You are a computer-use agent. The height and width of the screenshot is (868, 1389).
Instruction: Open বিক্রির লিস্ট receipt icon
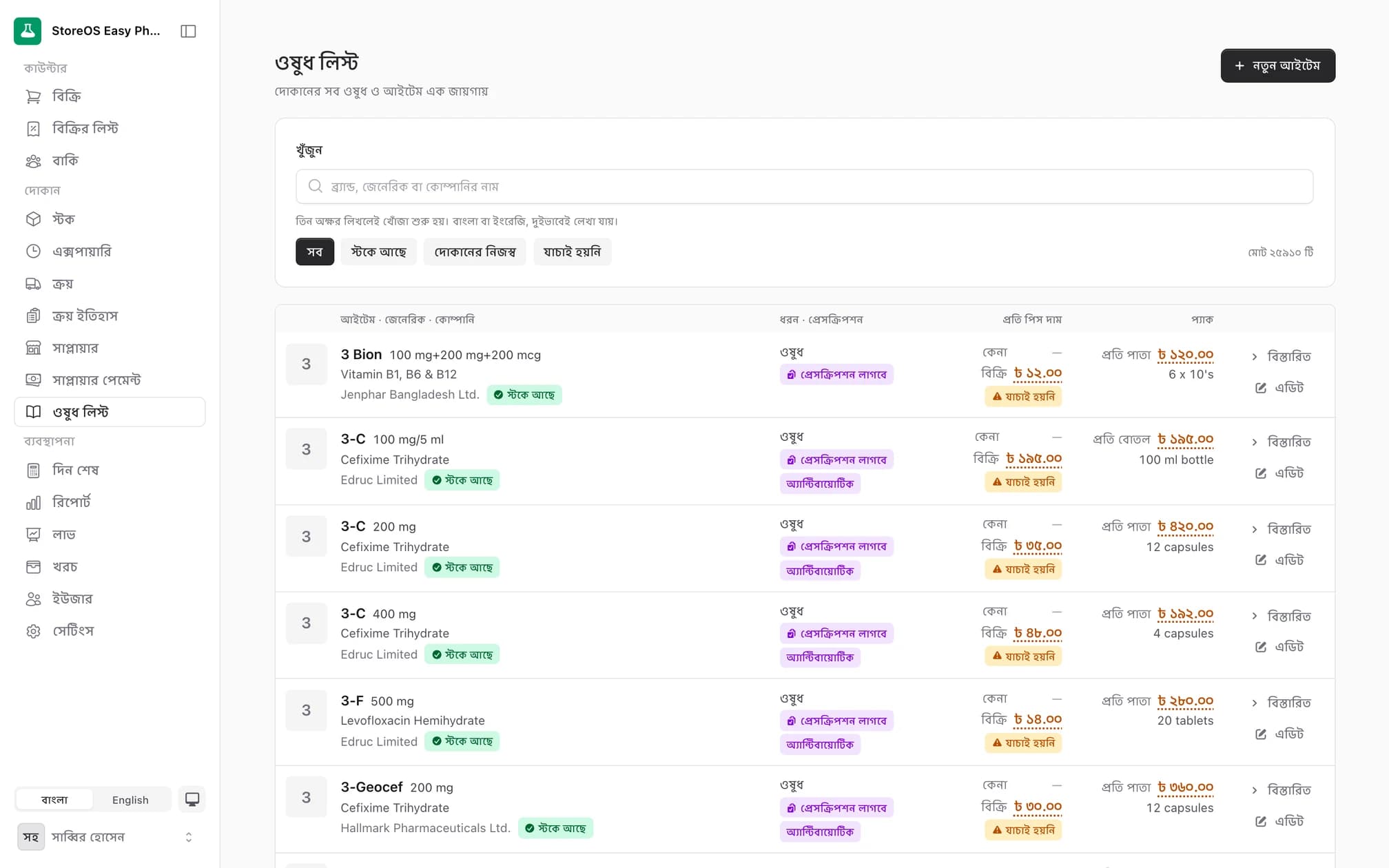click(33, 129)
